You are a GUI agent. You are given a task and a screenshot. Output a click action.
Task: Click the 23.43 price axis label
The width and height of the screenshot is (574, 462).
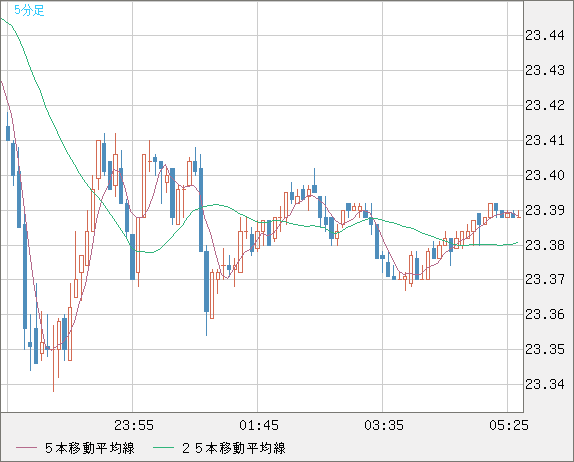click(545, 70)
